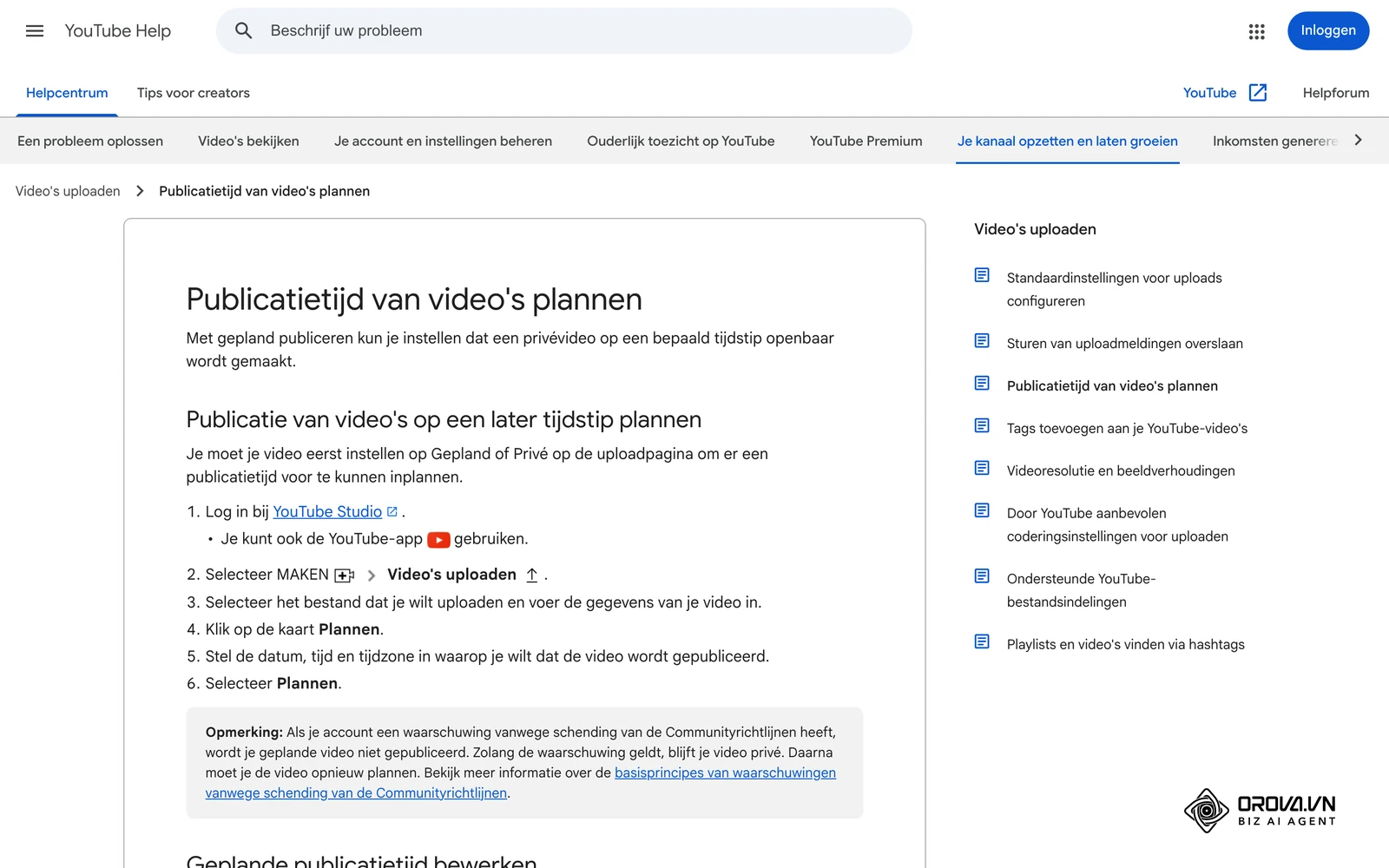
Task: Click the upload arrow icon in step 2
Action: coord(532,575)
